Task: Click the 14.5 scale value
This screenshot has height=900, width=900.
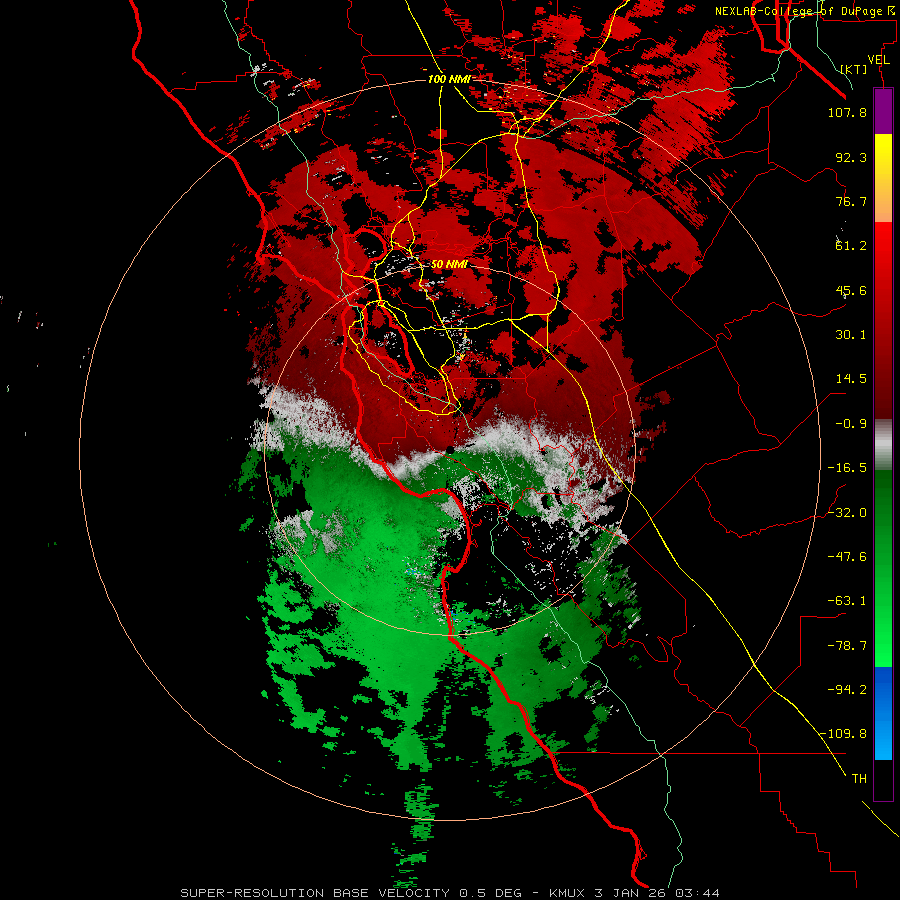Action: pyautogui.click(x=851, y=379)
